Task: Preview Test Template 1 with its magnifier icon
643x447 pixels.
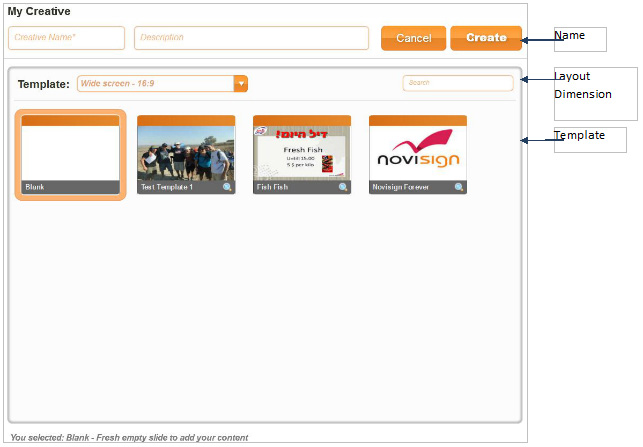Action: pos(227,187)
